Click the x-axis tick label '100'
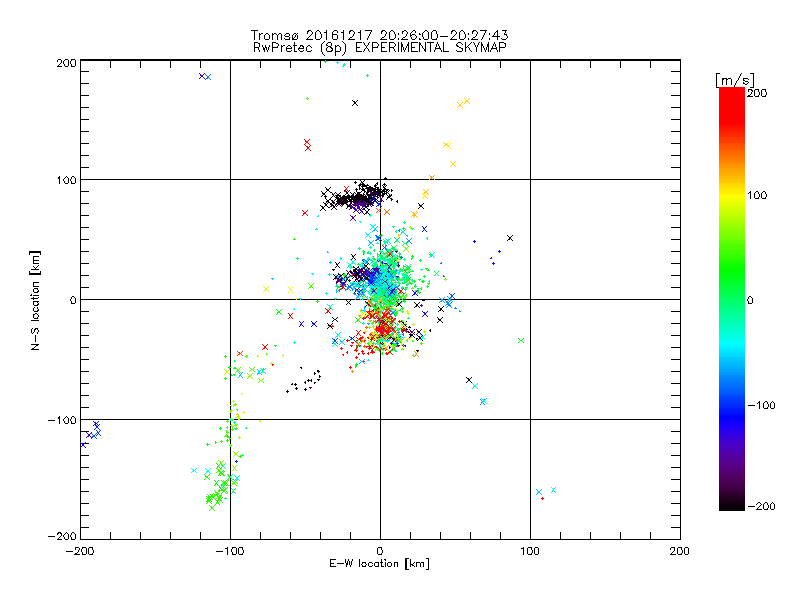Screen dimensions: 800x600 pos(530,551)
